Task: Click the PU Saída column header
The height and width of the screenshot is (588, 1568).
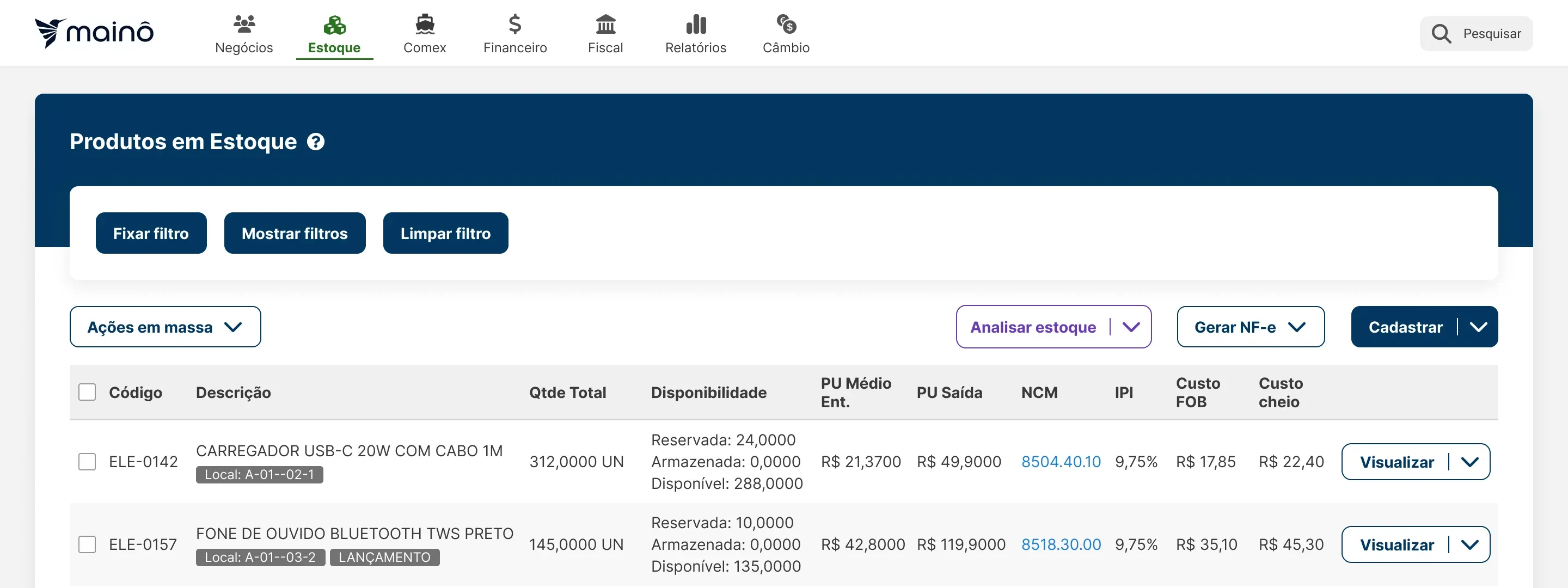Action: point(949,393)
